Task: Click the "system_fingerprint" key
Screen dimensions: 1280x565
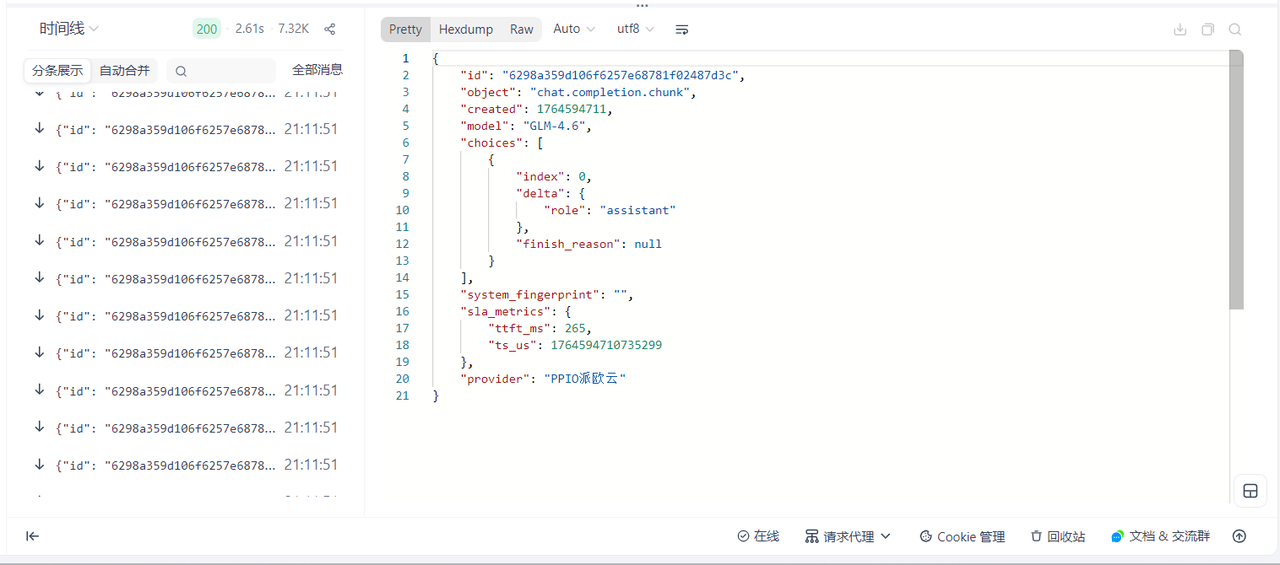Action: (x=529, y=294)
